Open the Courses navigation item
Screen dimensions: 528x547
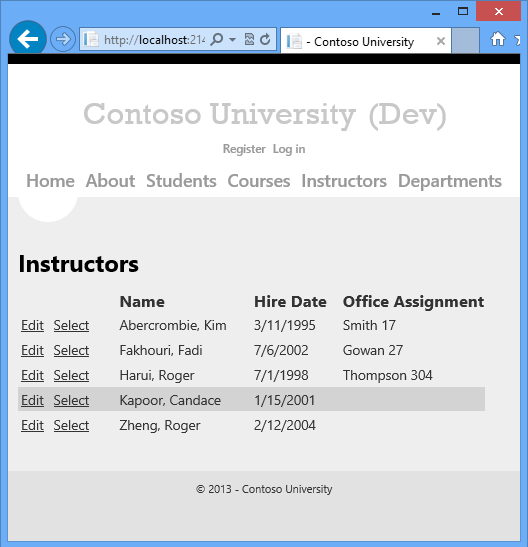[x=259, y=181]
